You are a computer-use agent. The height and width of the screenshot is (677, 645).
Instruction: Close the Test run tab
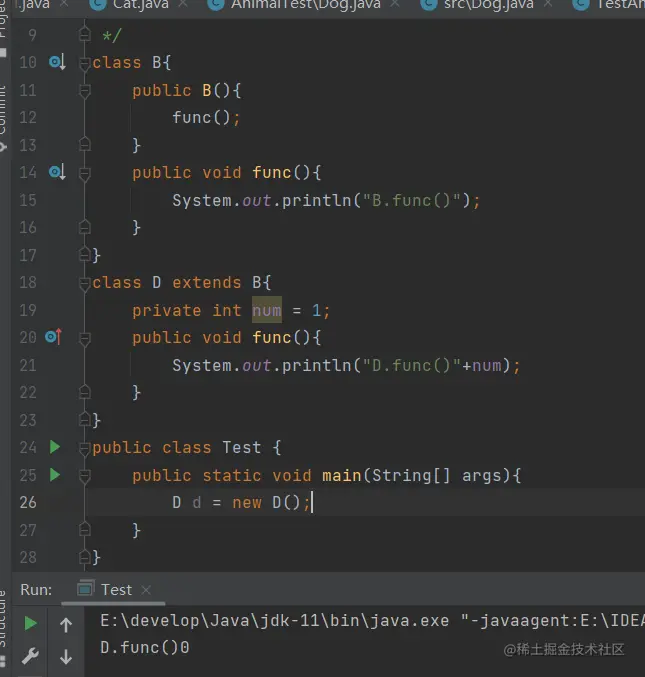(x=146, y=590)
